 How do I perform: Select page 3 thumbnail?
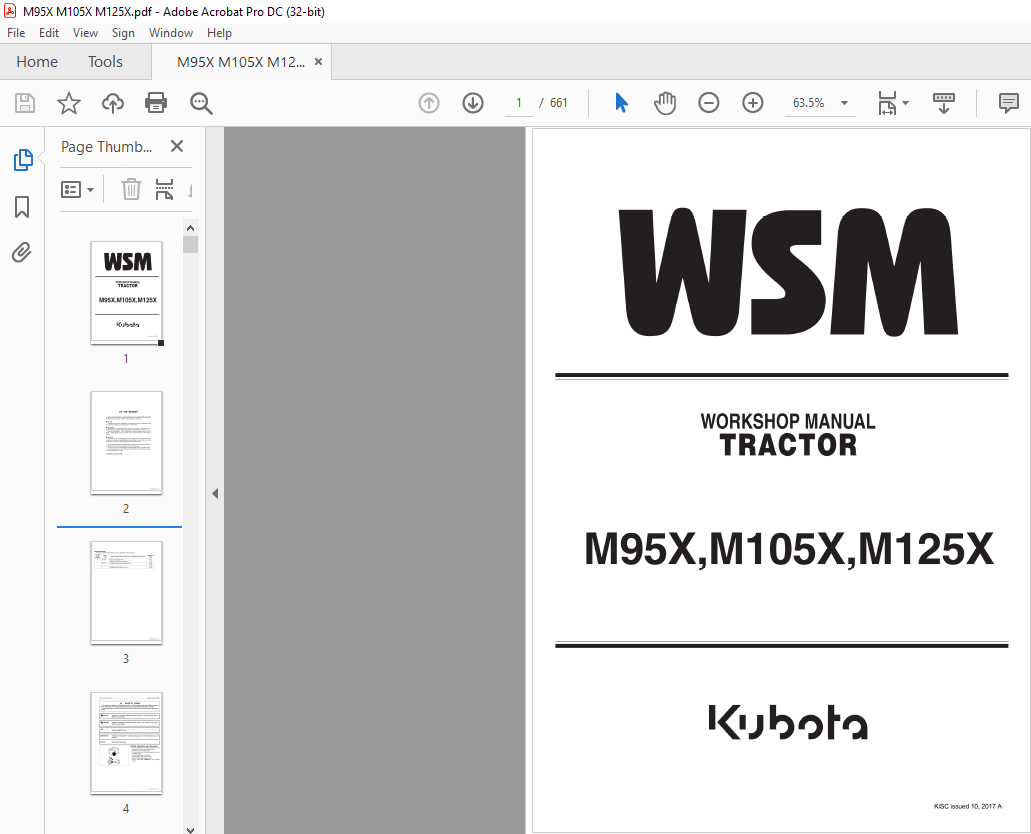coord(126,592)
